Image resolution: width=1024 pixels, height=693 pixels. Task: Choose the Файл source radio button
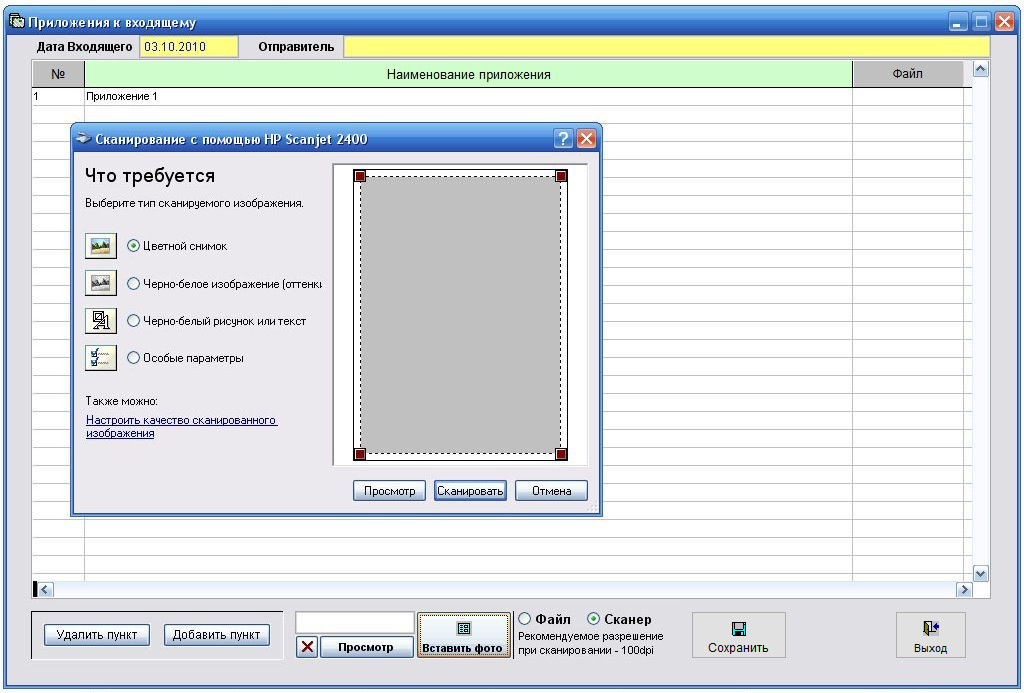(524, 619)
